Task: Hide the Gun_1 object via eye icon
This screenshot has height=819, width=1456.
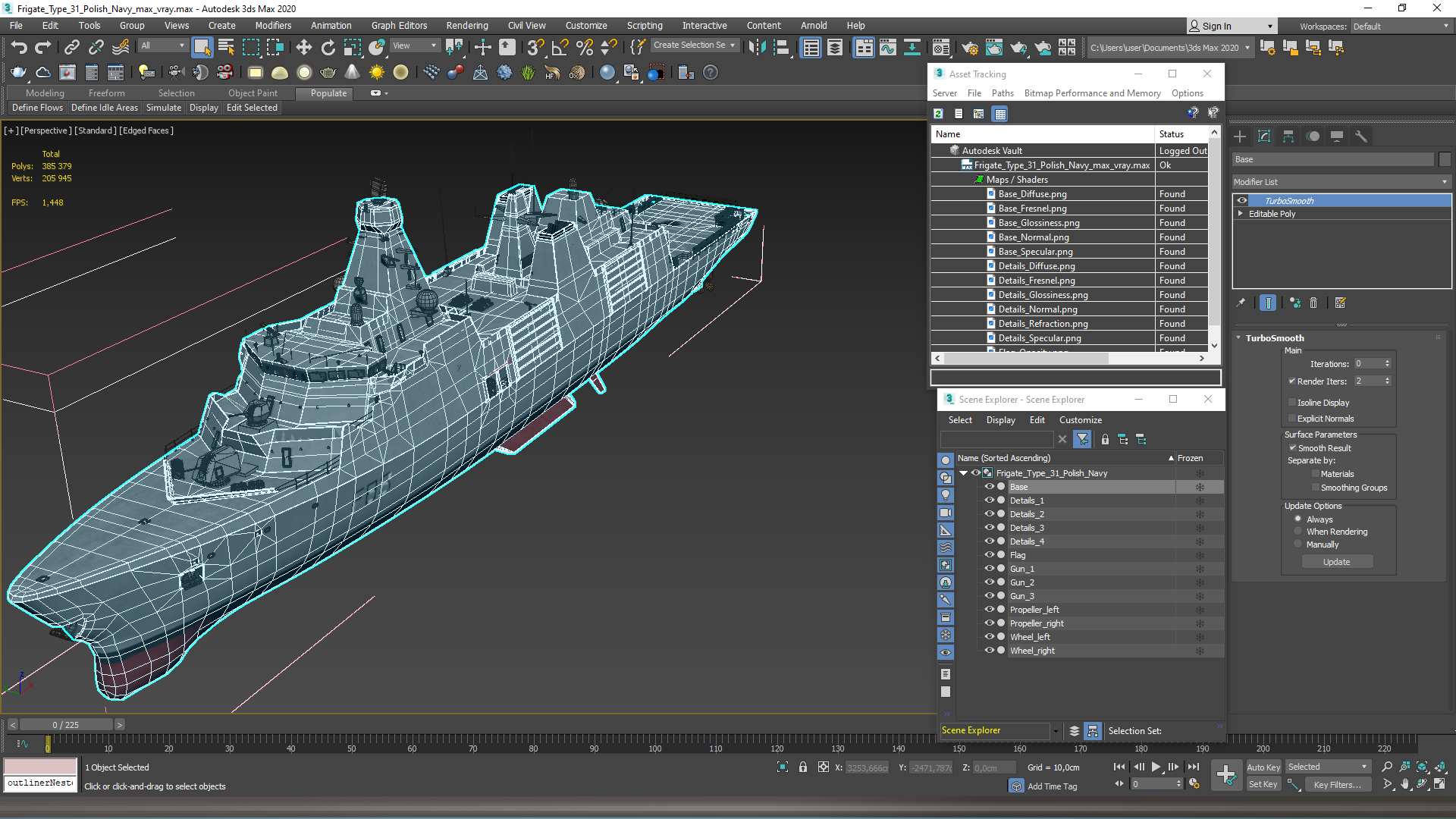Action: (x=989, y=569)
